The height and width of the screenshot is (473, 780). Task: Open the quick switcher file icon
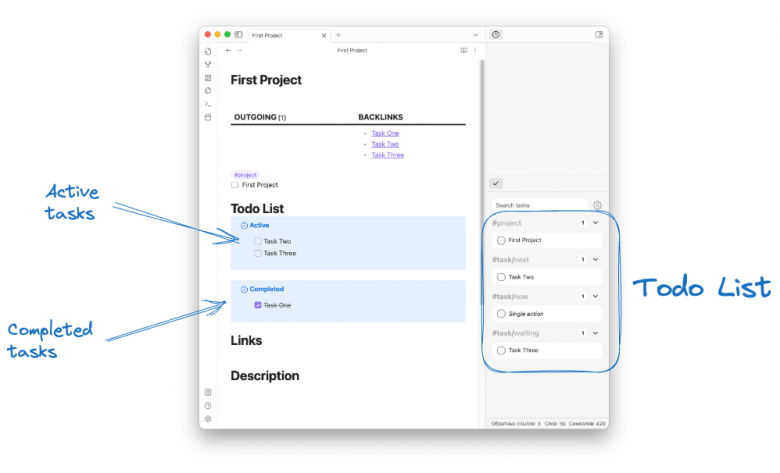[208, 51]
